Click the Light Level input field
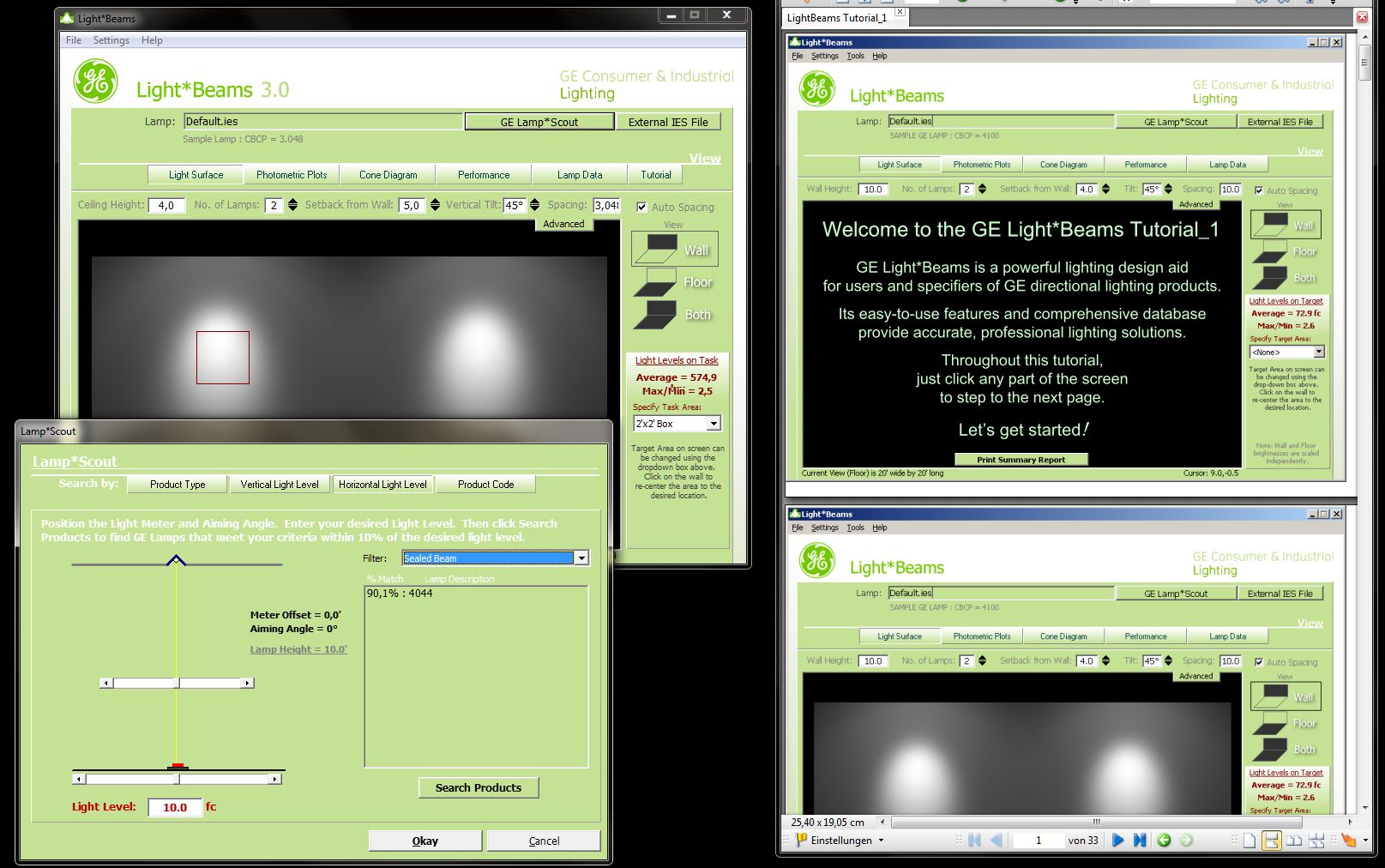Image resolution: width=1385 pixels, height=868 pixels. 175,807
